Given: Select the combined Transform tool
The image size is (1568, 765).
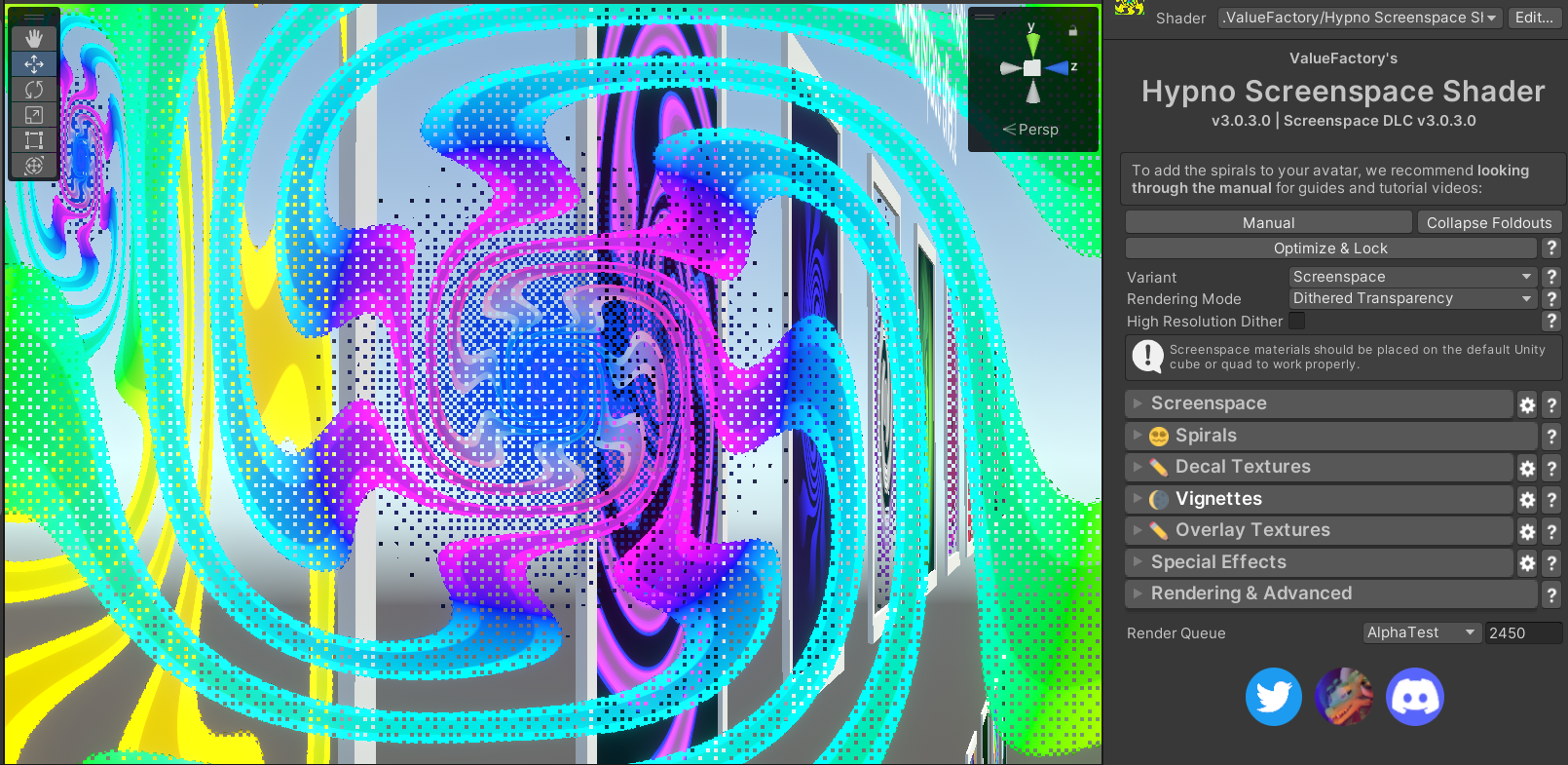Looking at the screenshot, I should [x=34, y=166].
